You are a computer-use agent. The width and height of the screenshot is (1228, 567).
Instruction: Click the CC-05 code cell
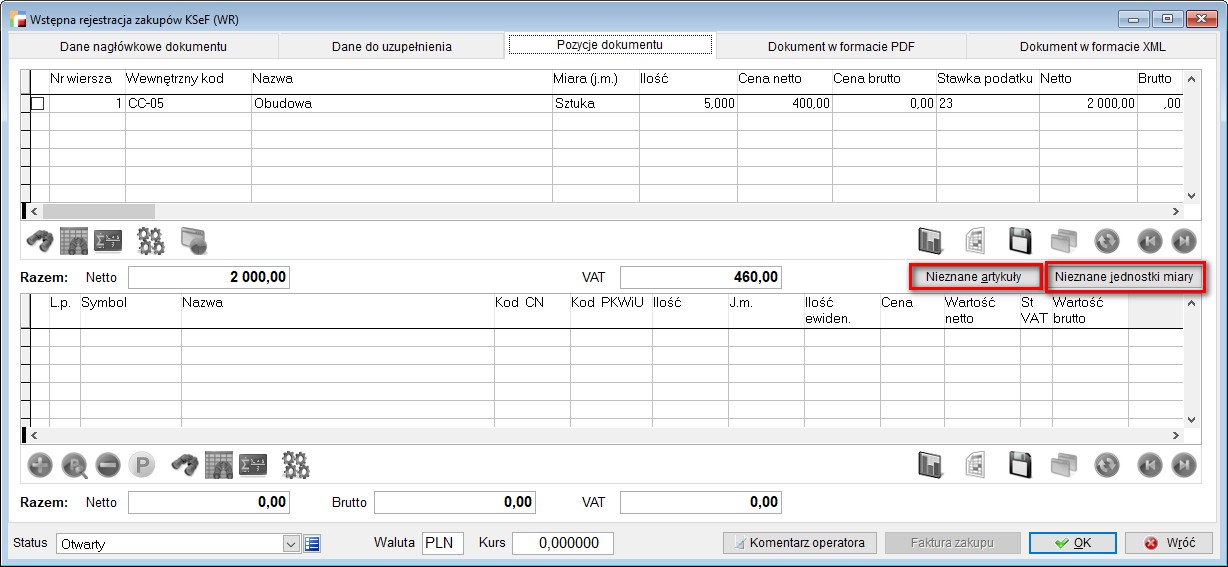coord(188,103)
